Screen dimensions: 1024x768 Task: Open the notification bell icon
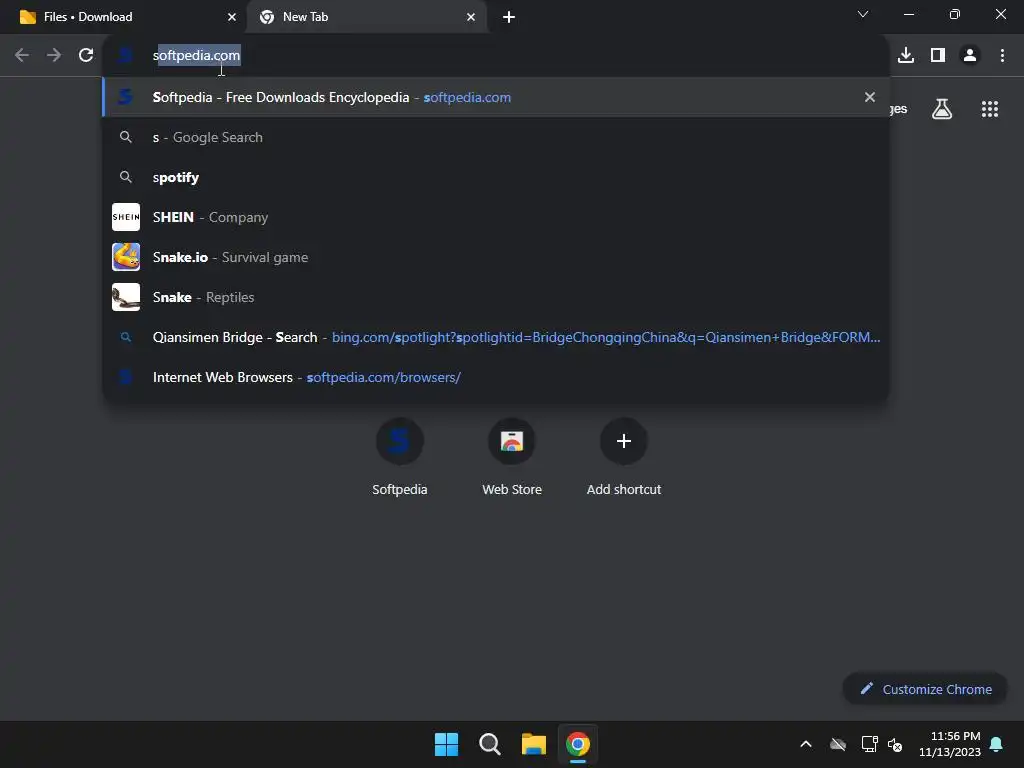[x=997, y=744]
